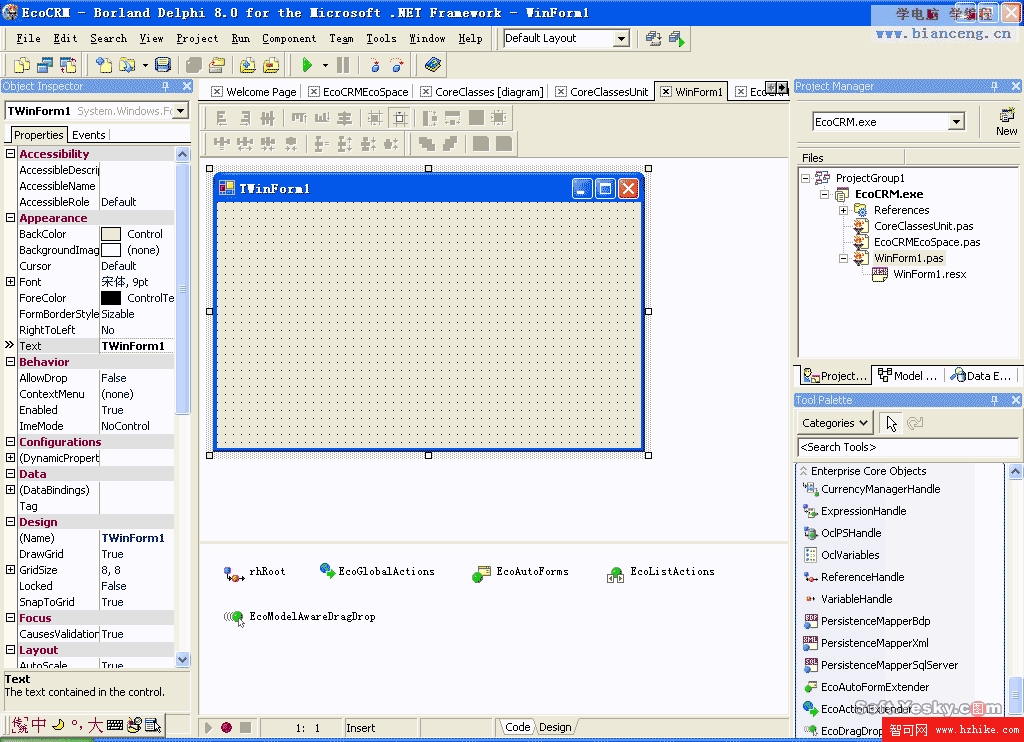Viewport: 1024px width, 742px height.
Task: Click the Search Tools input field
Action: (908, 447)
